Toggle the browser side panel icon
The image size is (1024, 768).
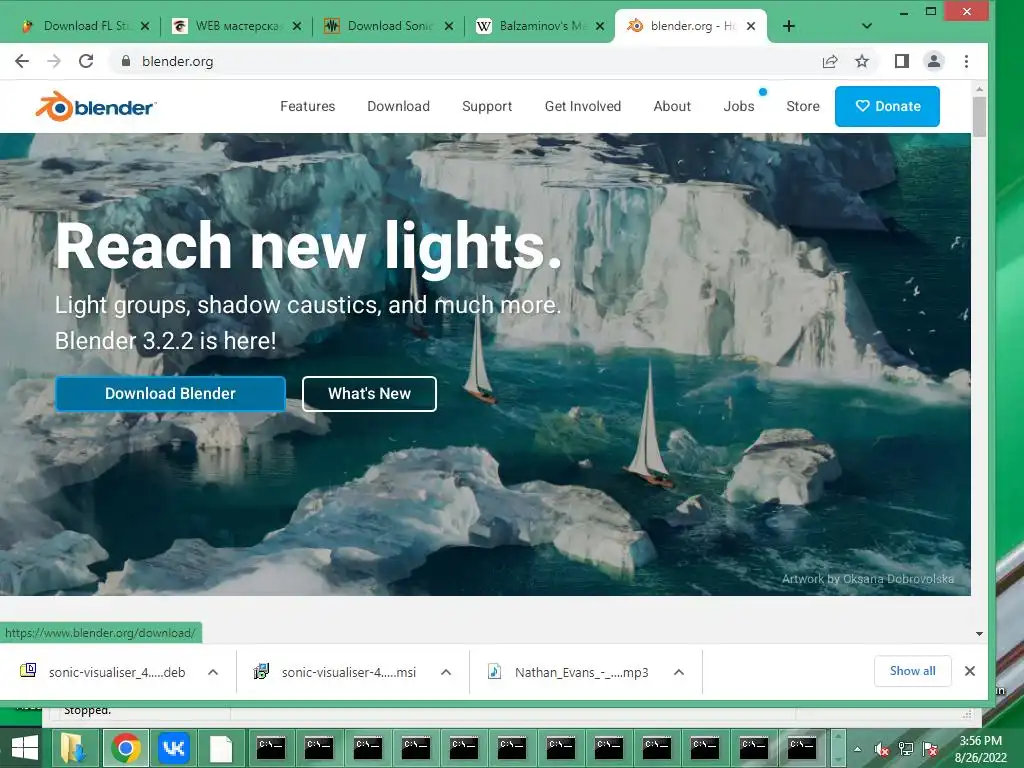point(901,61)
